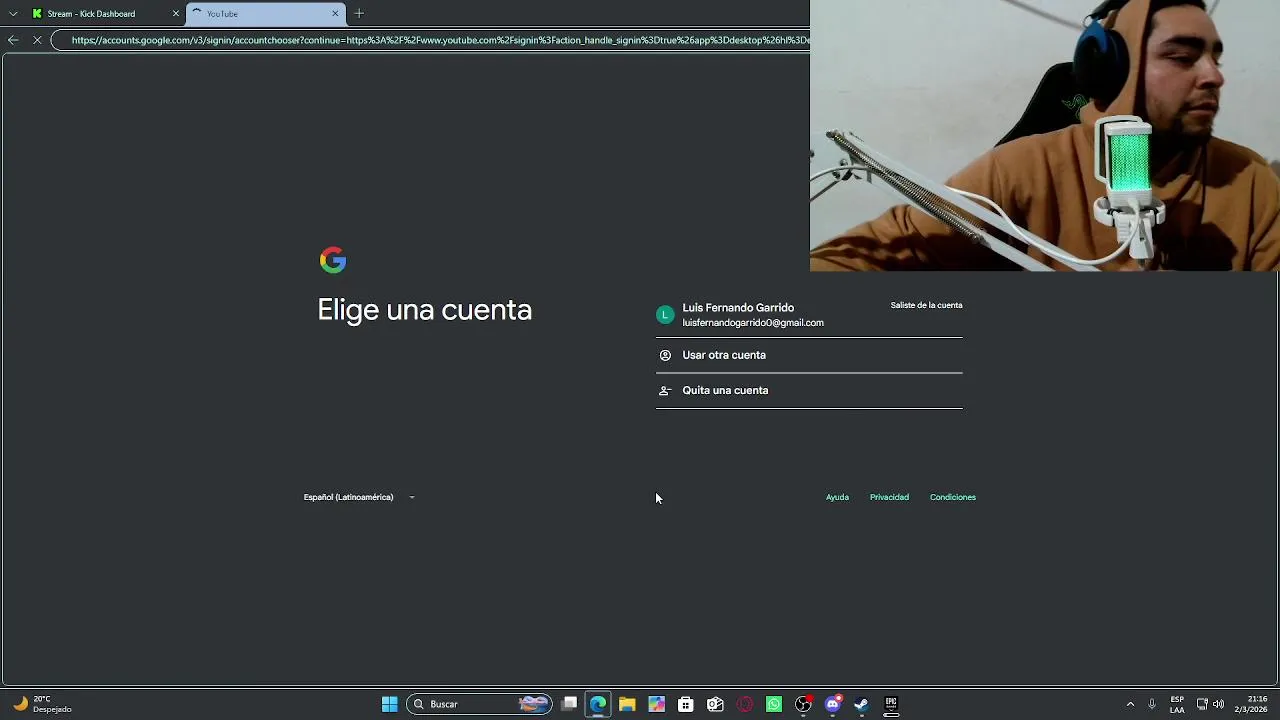Open the Español (Latinoamérica) language dropdown

(x=359, y=497)
